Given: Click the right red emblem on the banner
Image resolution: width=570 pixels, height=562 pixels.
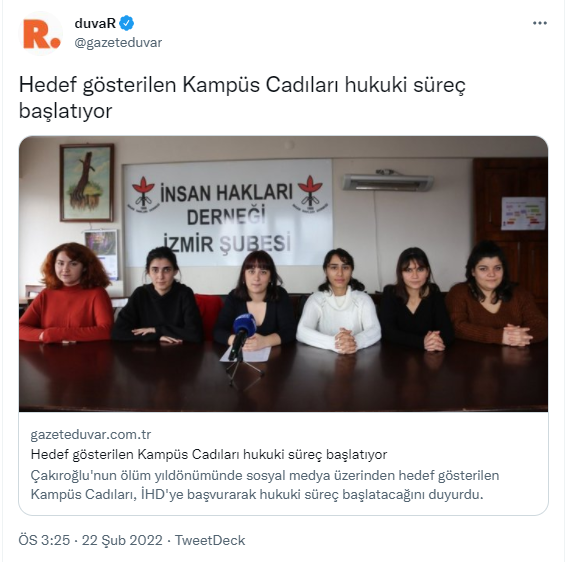Looking at the screenshot, I should point(310,191).
